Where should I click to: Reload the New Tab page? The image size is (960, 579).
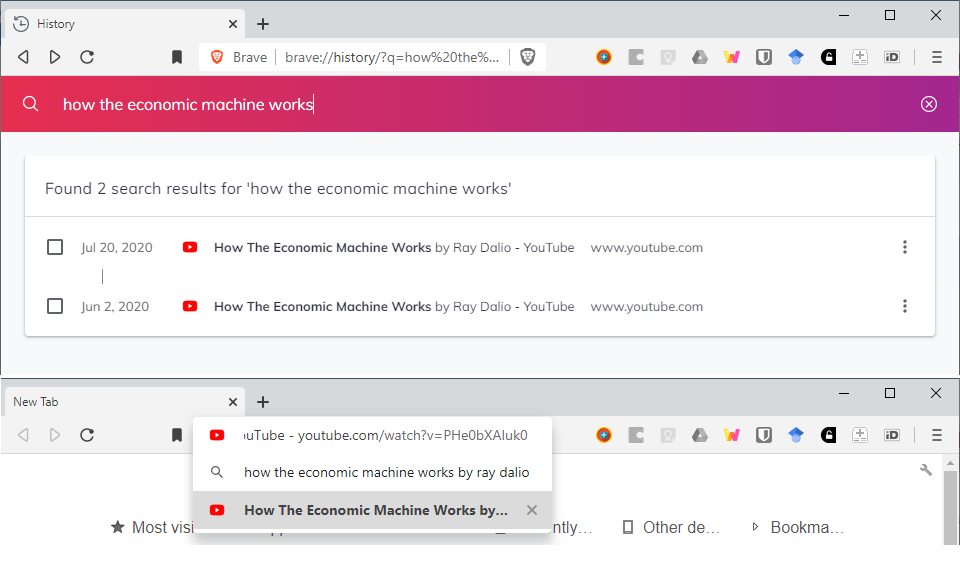87,435
